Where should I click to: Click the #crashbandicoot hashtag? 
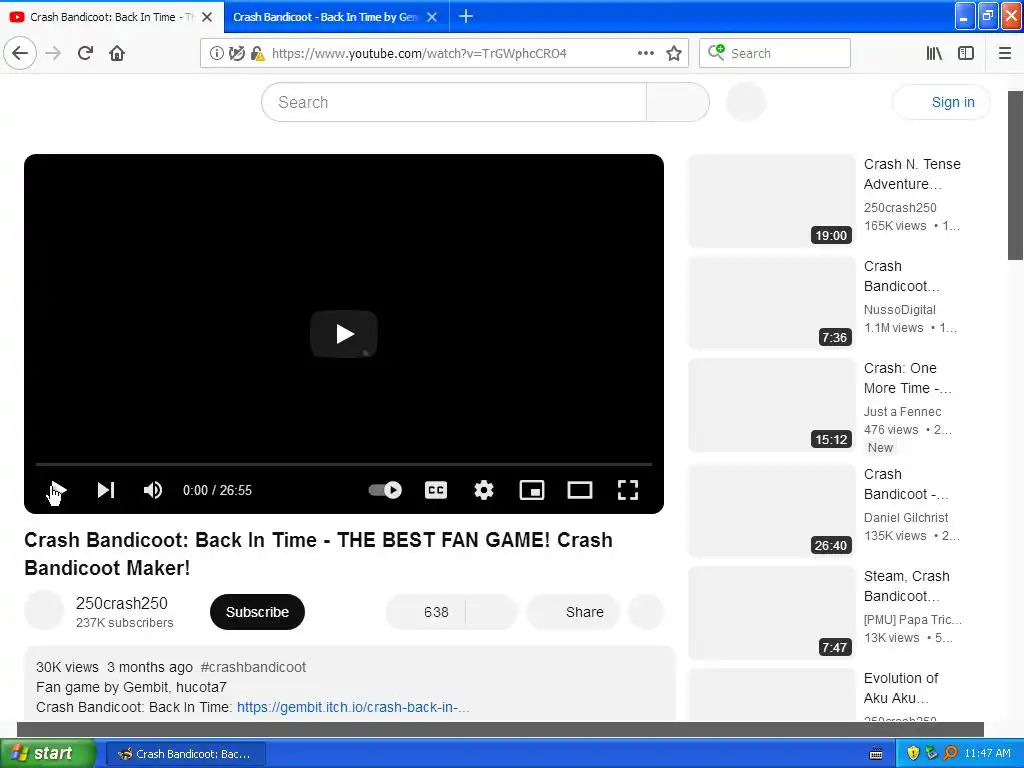pyautogui.click(x=253, y=667)
